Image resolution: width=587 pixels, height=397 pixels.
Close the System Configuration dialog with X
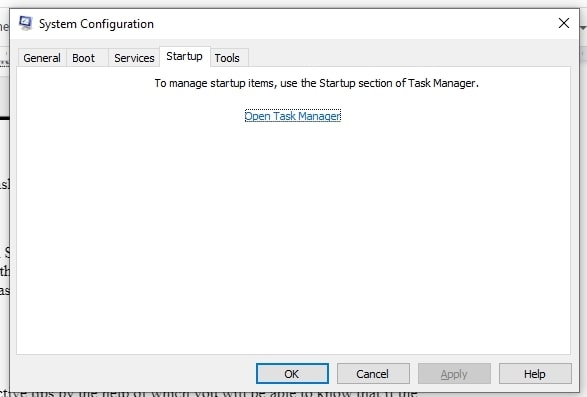(564, 23)
